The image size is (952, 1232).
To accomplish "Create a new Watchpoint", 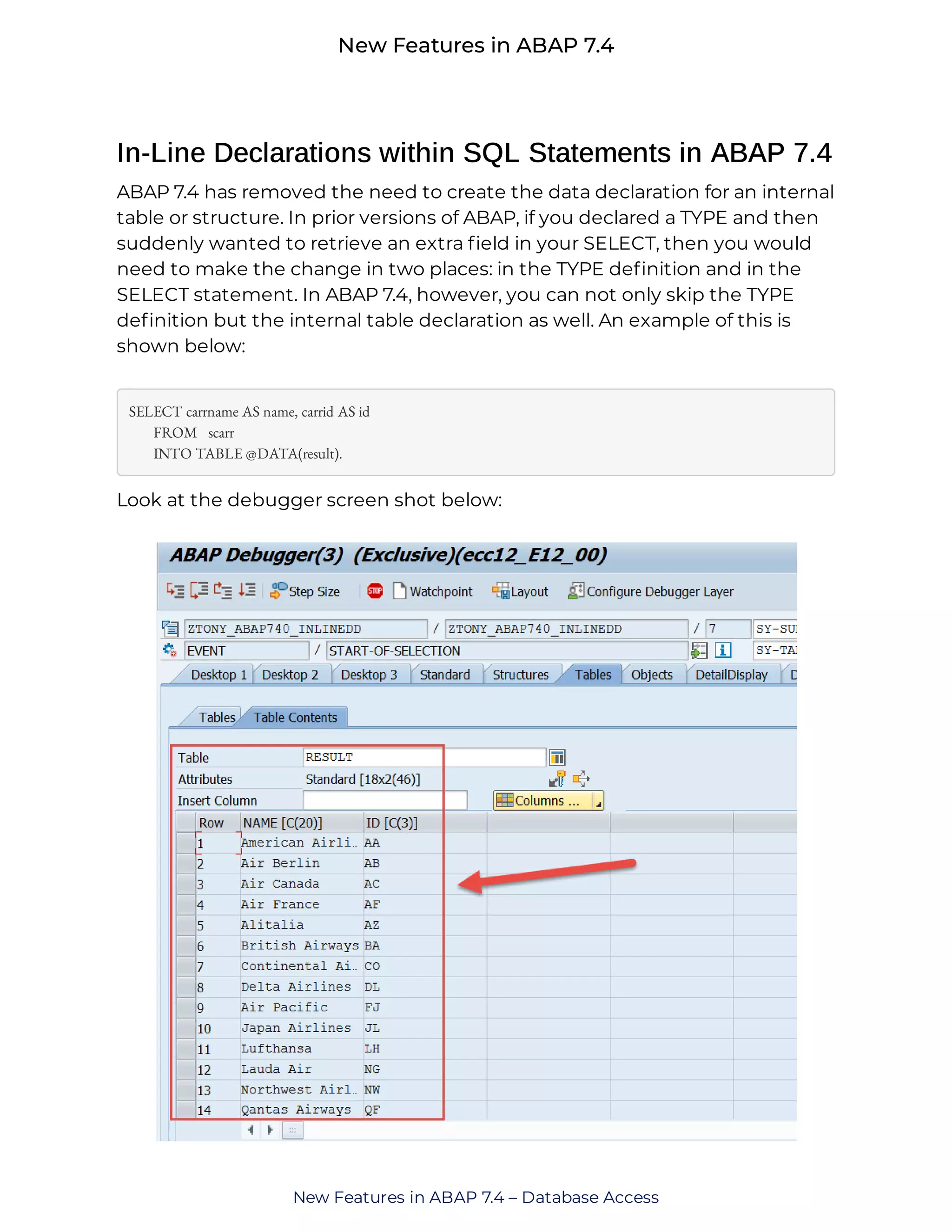I will point(433,591).
